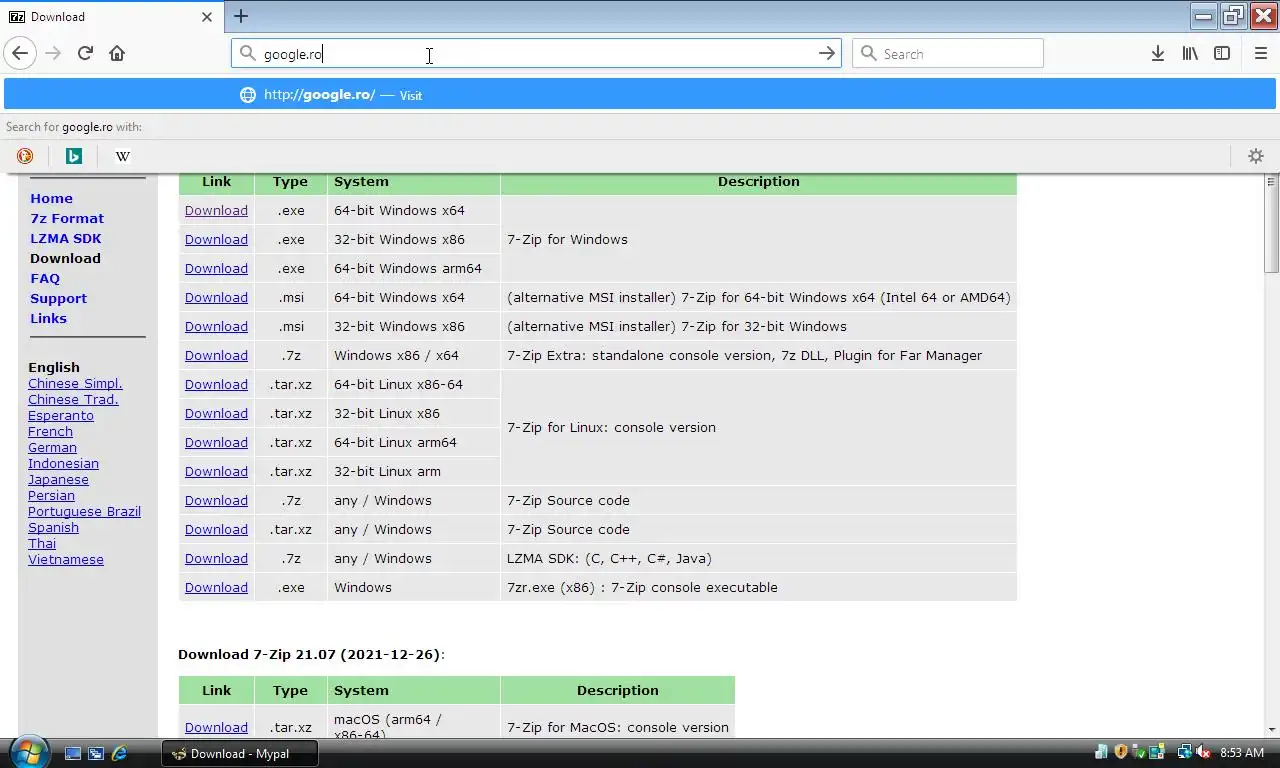
Task: Click Switch between windows quick launch icon
Action: [96, 753]
